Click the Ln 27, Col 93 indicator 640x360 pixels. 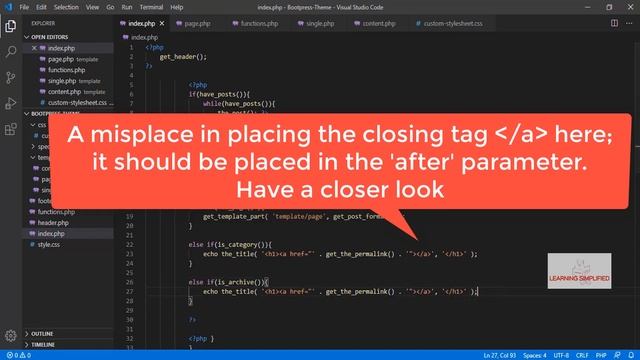(x=500, y=356)
